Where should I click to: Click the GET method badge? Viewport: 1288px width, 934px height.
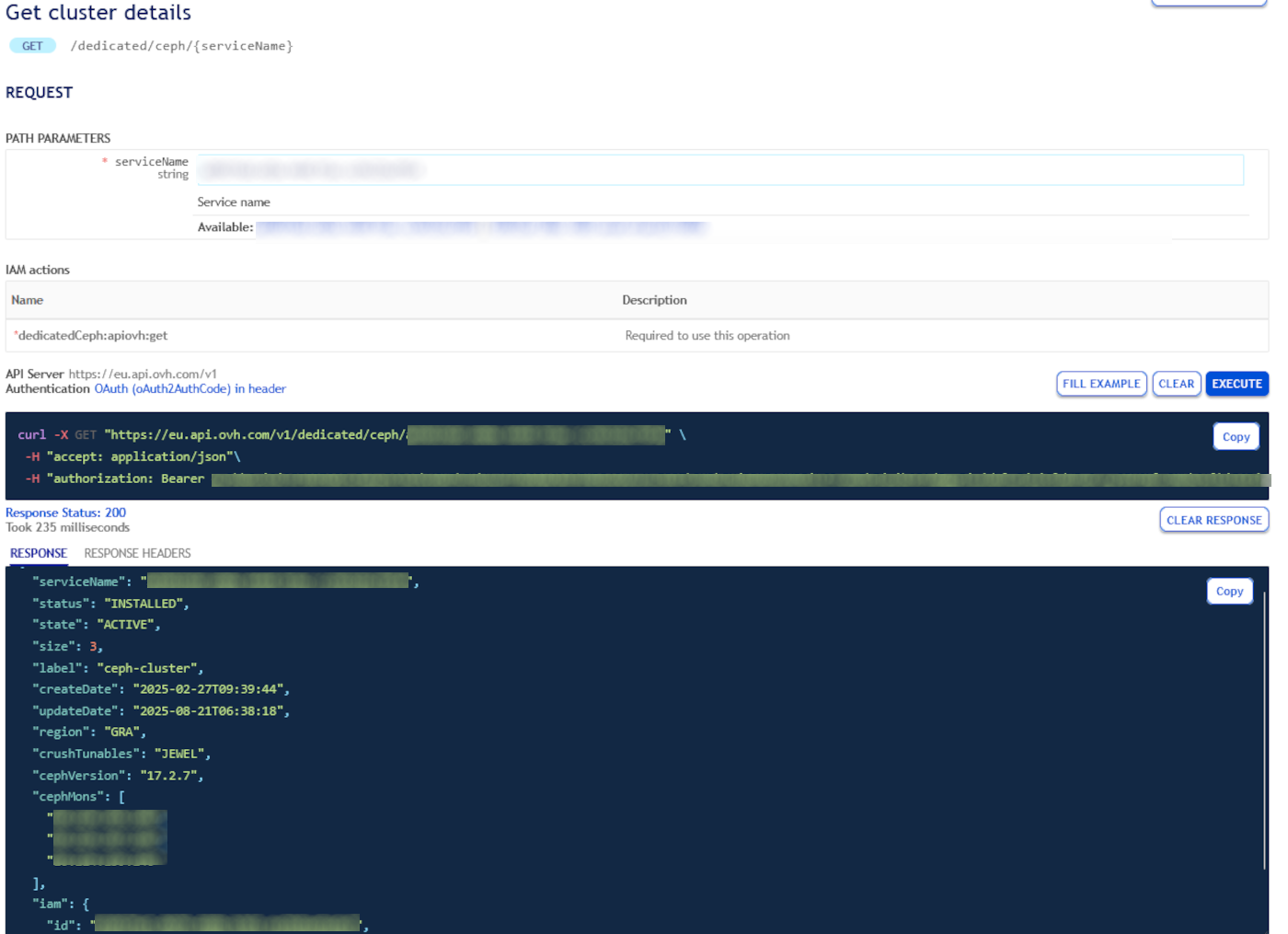[x=31, y=44]
